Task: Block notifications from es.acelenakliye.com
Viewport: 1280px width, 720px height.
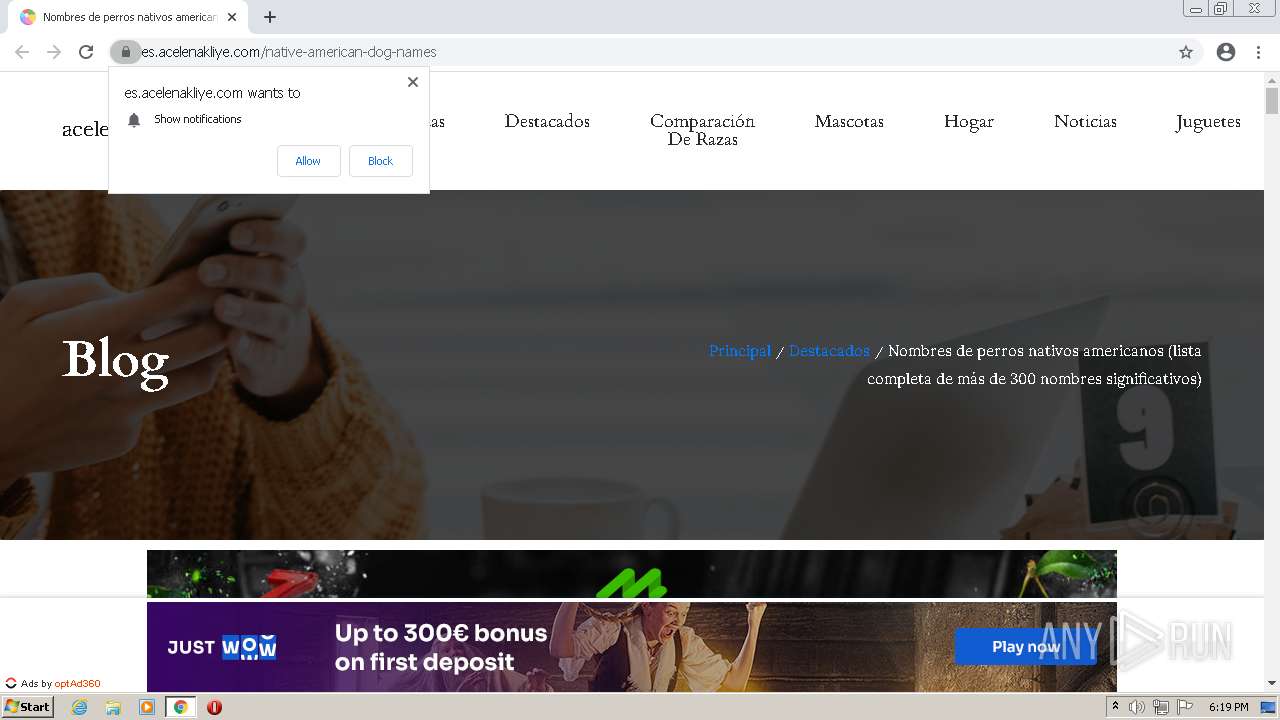Action: click(x=380, y=161)
